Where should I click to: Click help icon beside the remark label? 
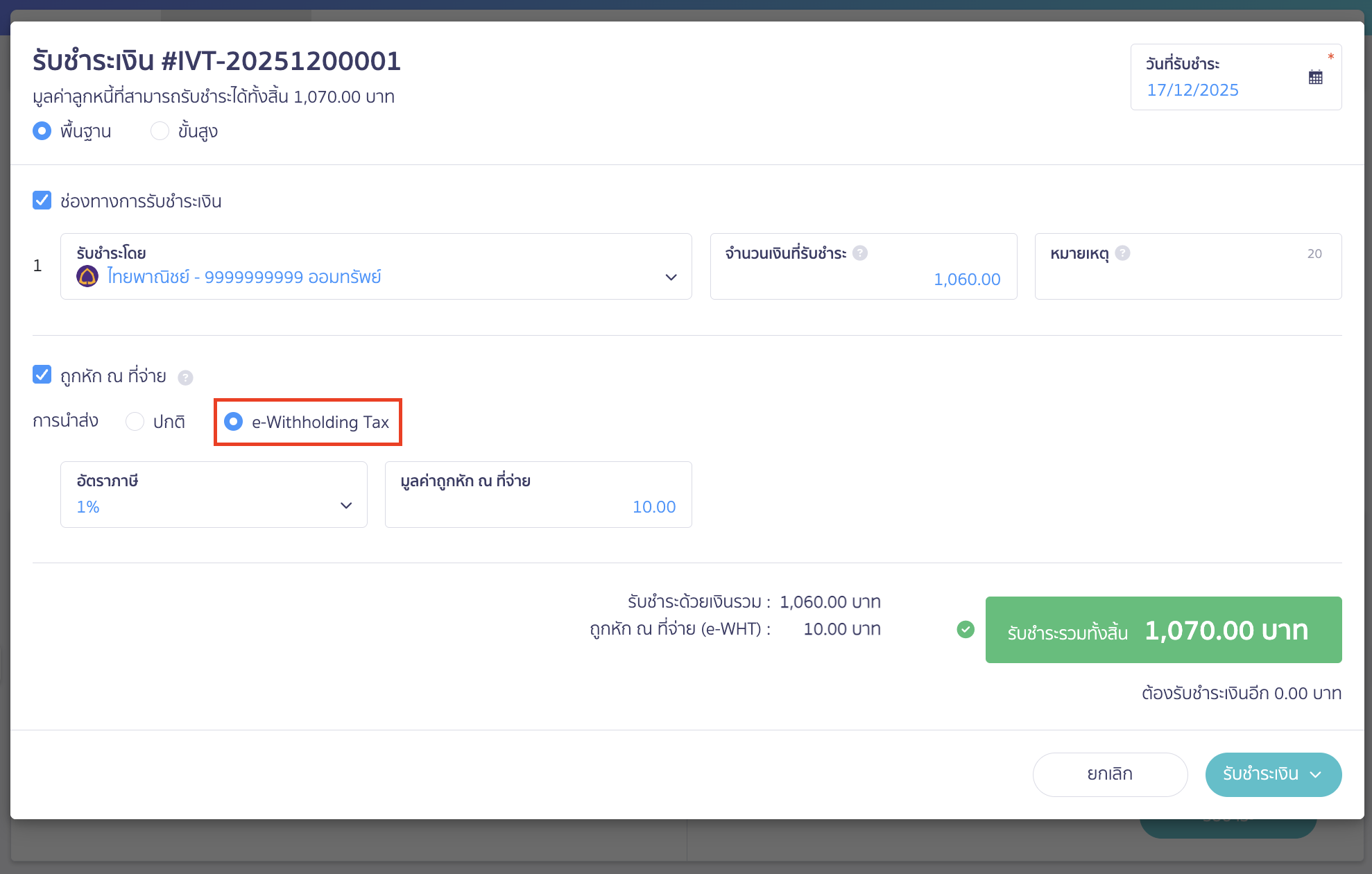point(1122,253)
